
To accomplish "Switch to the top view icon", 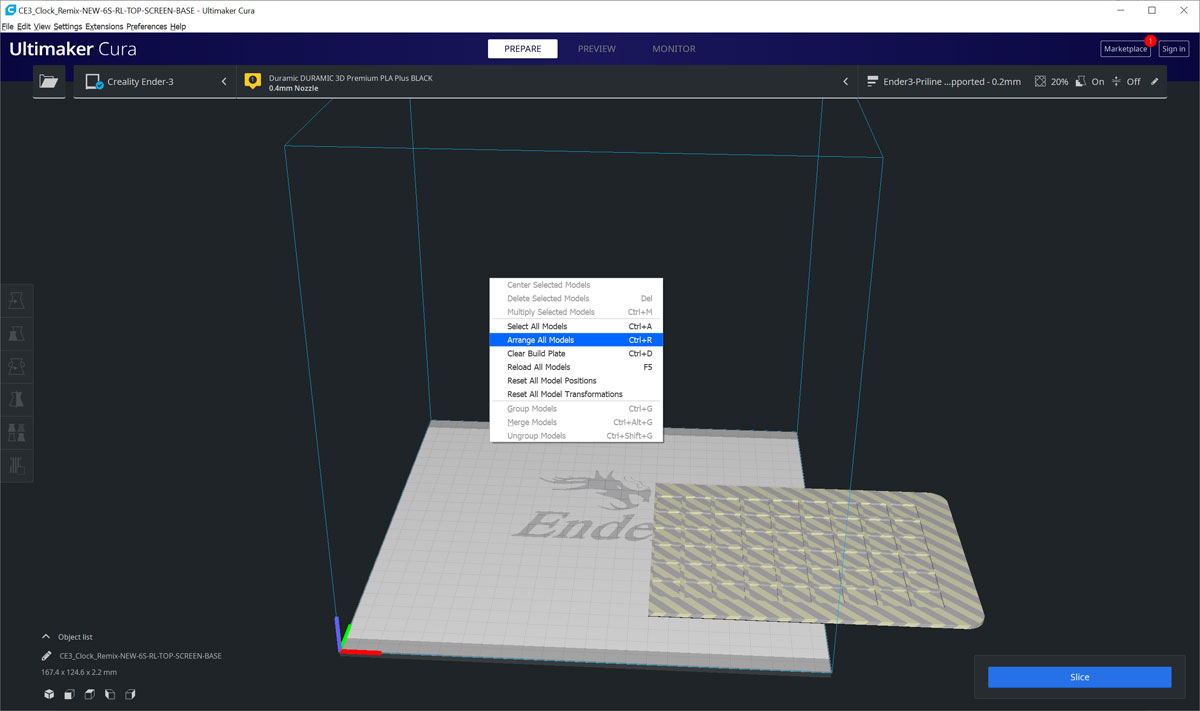I will [x=89, y=694].
